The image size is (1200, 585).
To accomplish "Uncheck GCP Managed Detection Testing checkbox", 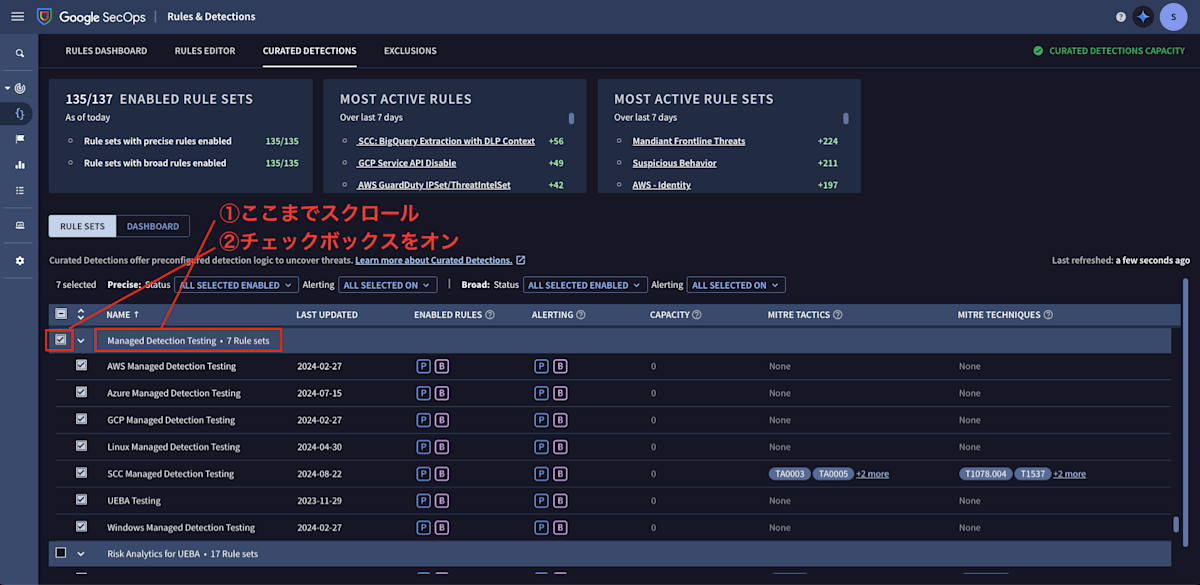I will click(82, 420).
